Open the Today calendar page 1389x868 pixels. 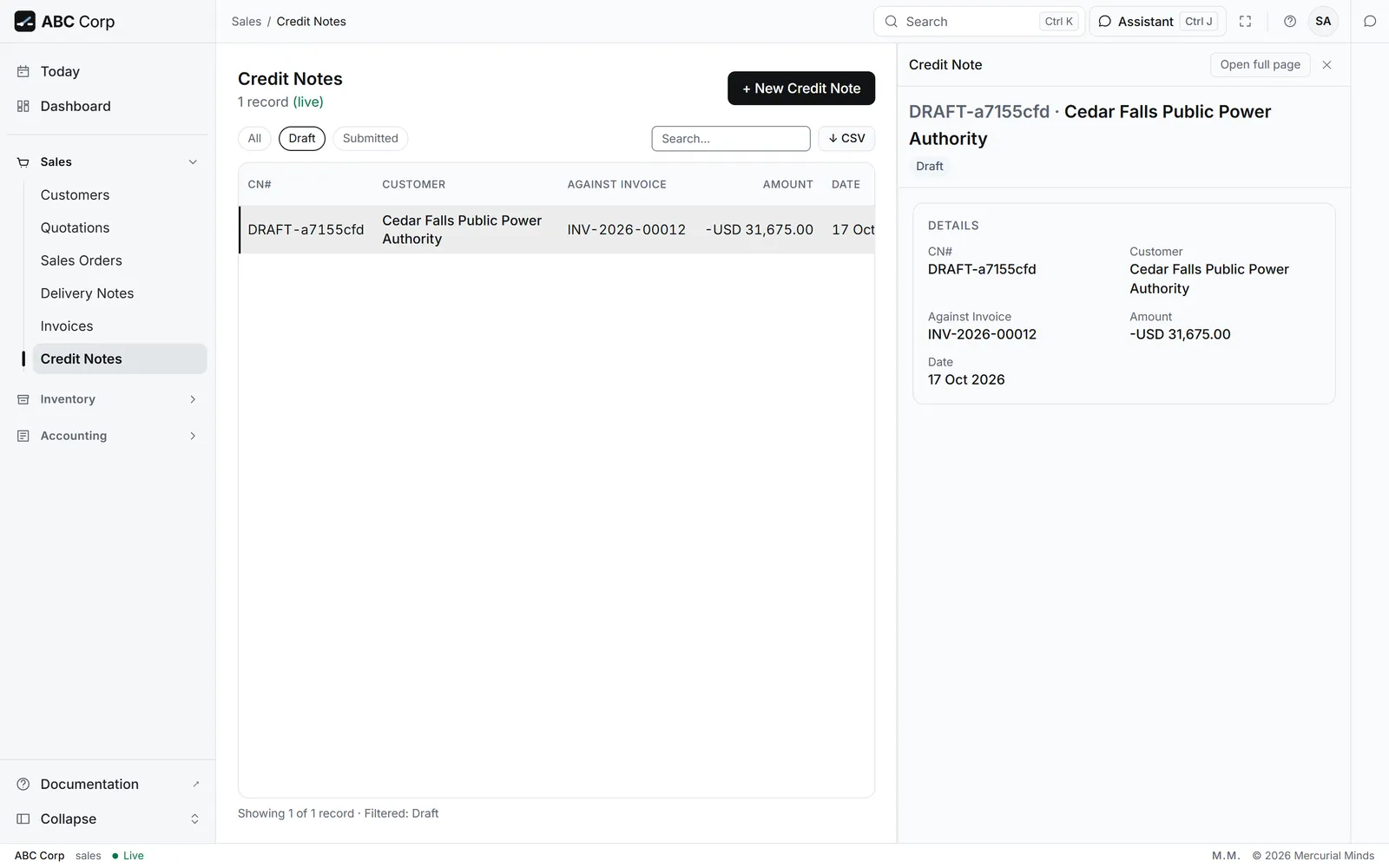pos(60,71)
